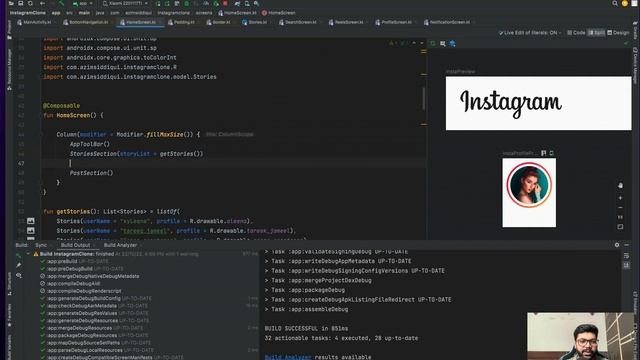Screen dimensions: 640x360
Task: Select :app:mergeDebugResources task row
Action: pos(92,328)
